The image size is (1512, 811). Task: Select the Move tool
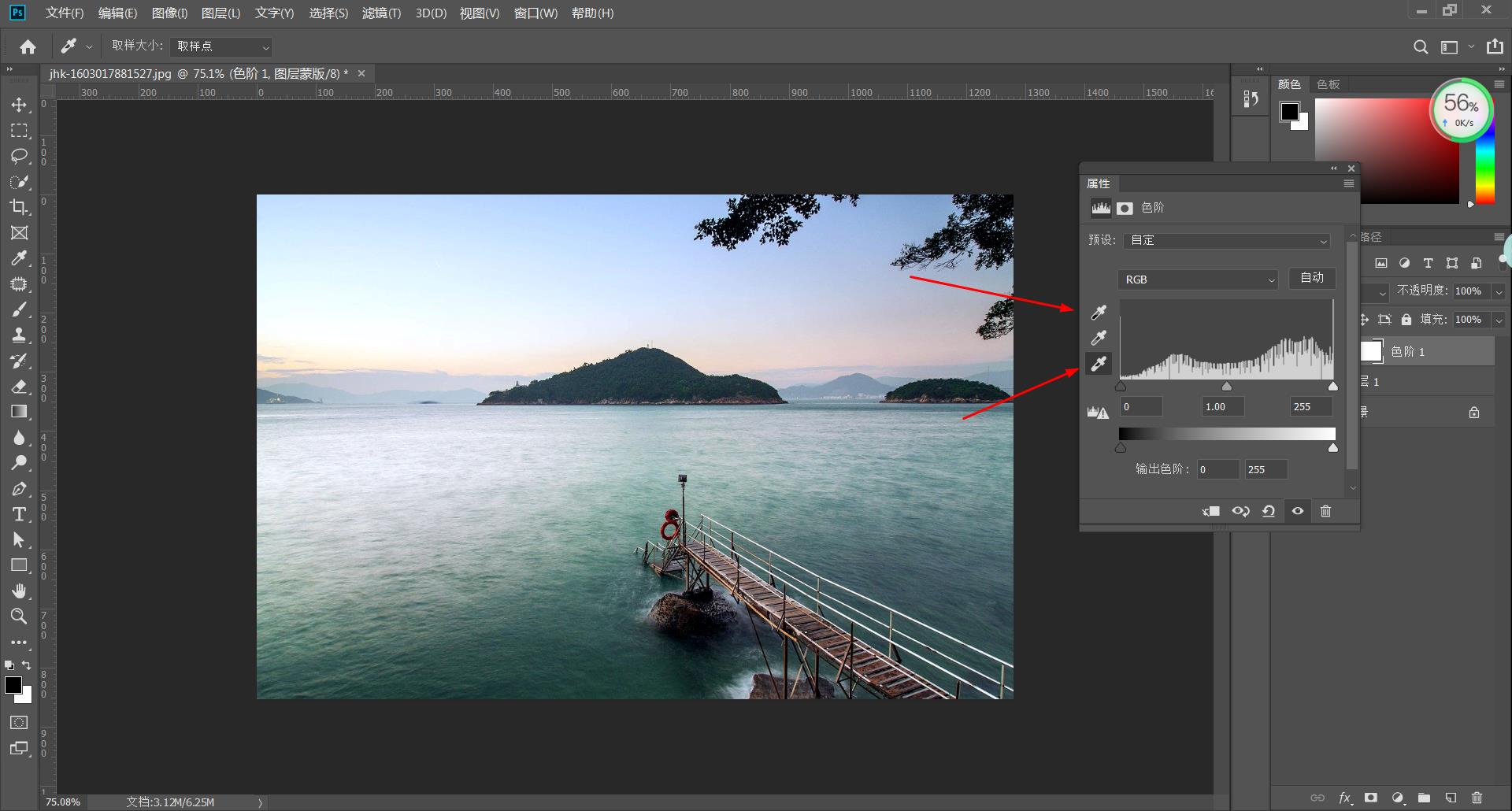point(19,105)
